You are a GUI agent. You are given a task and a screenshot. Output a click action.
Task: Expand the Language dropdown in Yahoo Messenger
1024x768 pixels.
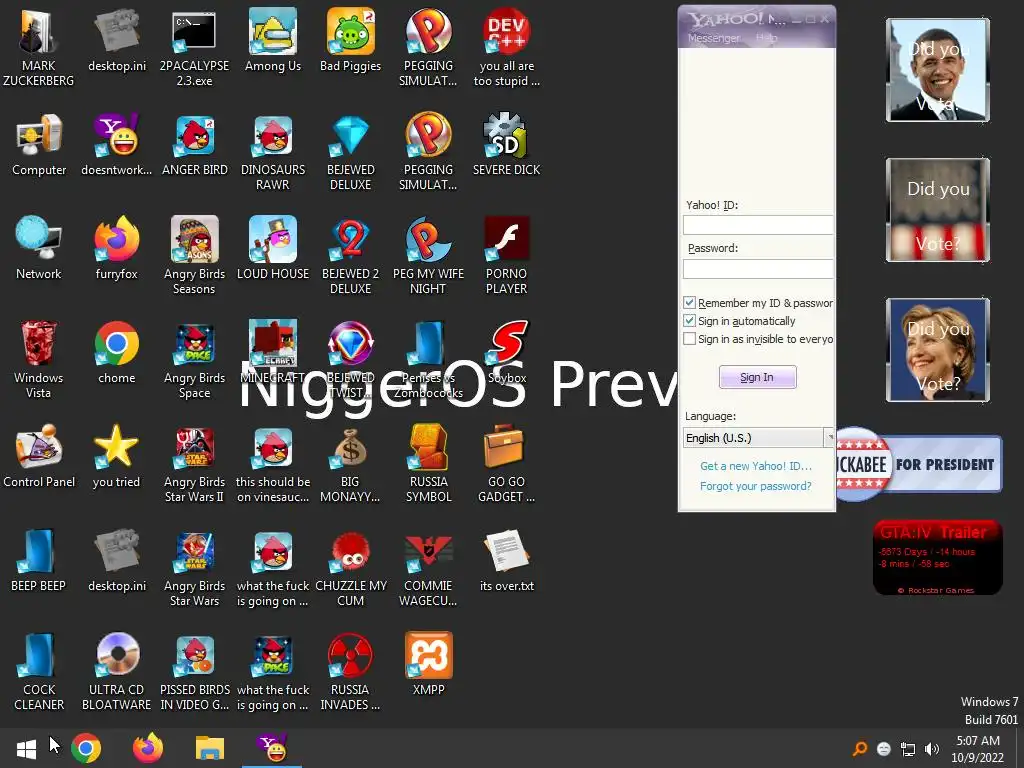click(x=829, y=438)
